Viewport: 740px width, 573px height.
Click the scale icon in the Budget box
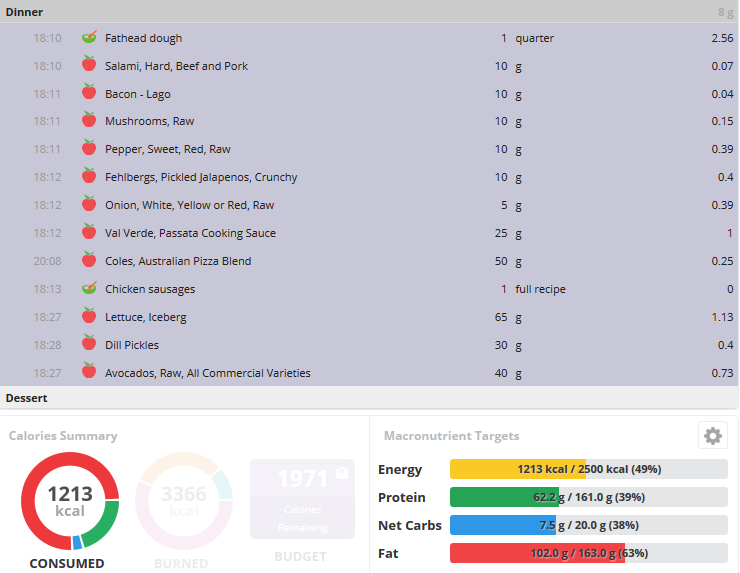pos(342,472)
